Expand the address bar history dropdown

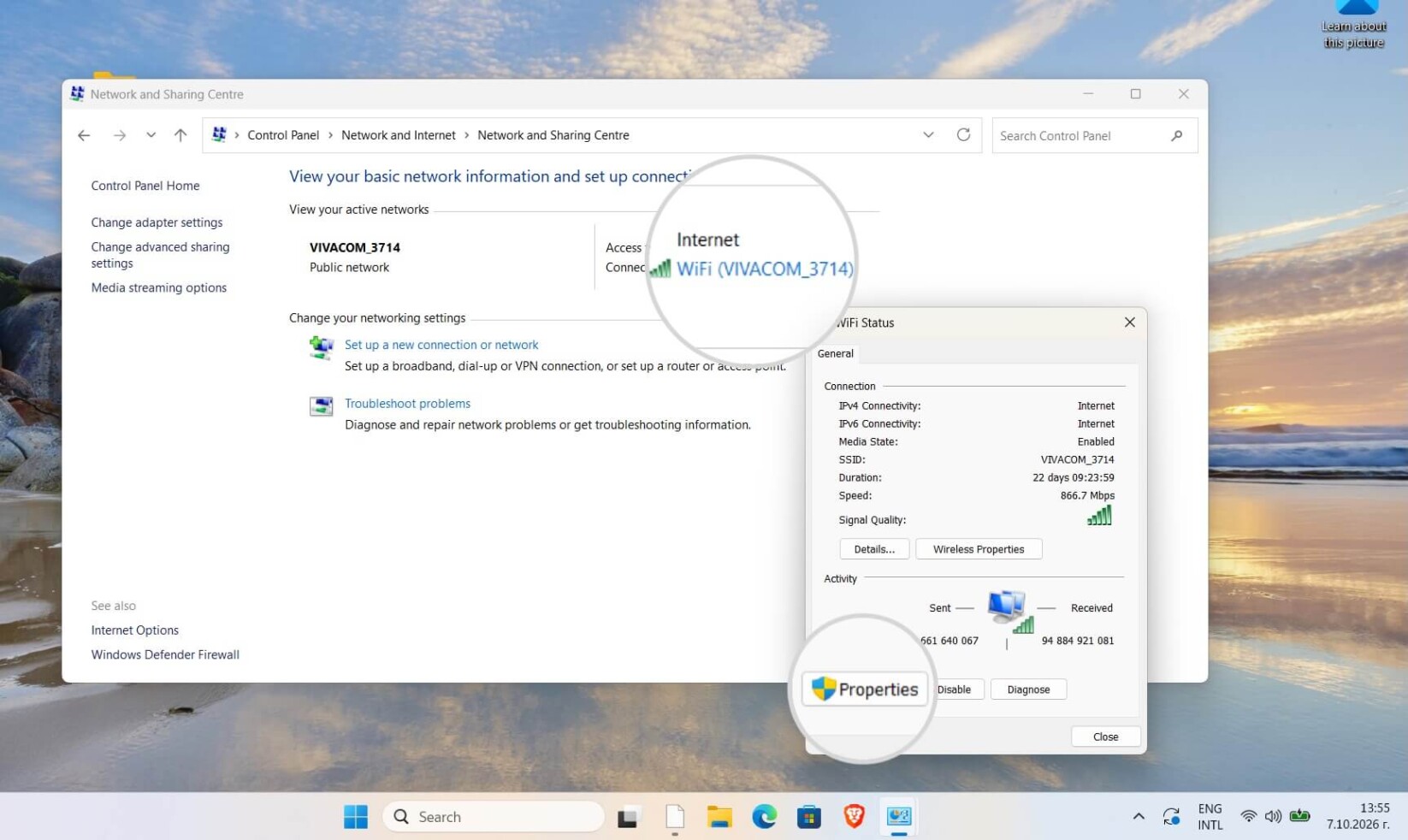[928, 135]
